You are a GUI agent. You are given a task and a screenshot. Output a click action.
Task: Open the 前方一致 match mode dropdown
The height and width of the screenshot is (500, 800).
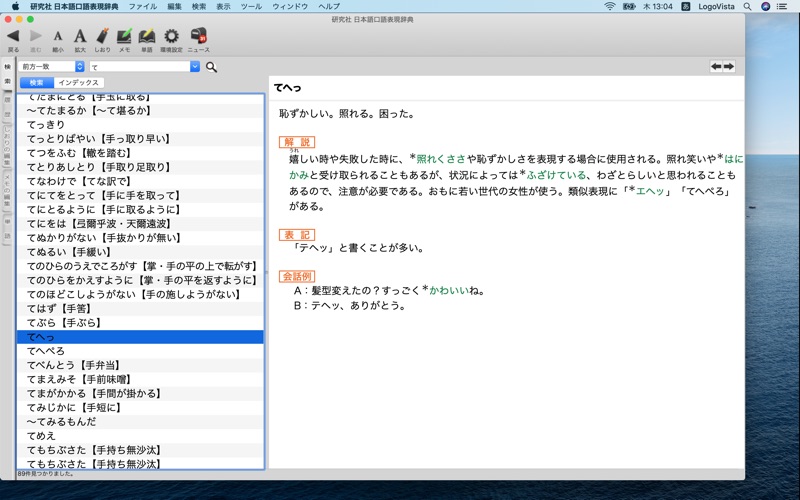51,66
